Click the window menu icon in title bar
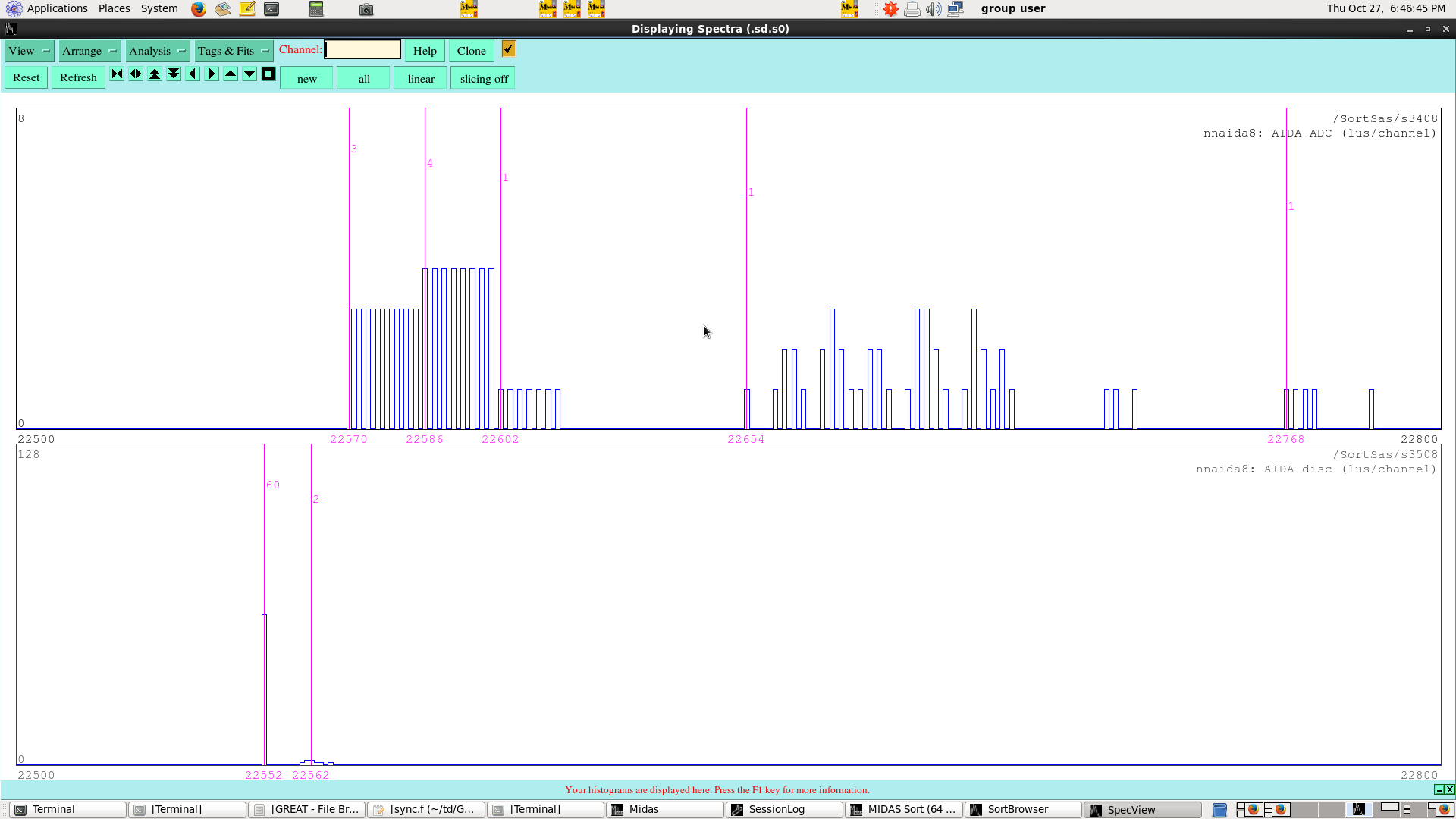1456x819 pixels. 11,29
